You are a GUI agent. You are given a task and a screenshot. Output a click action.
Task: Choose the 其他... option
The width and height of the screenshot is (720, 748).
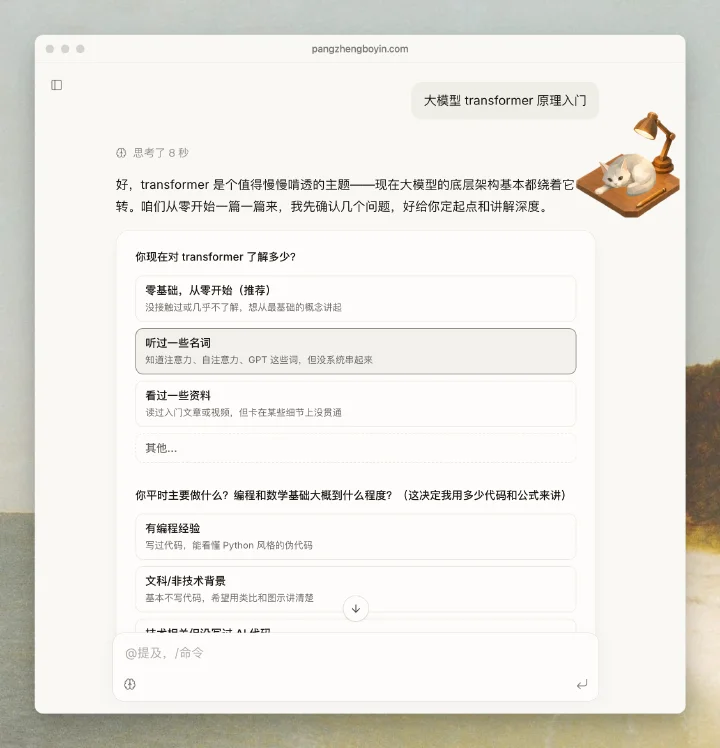355,448
